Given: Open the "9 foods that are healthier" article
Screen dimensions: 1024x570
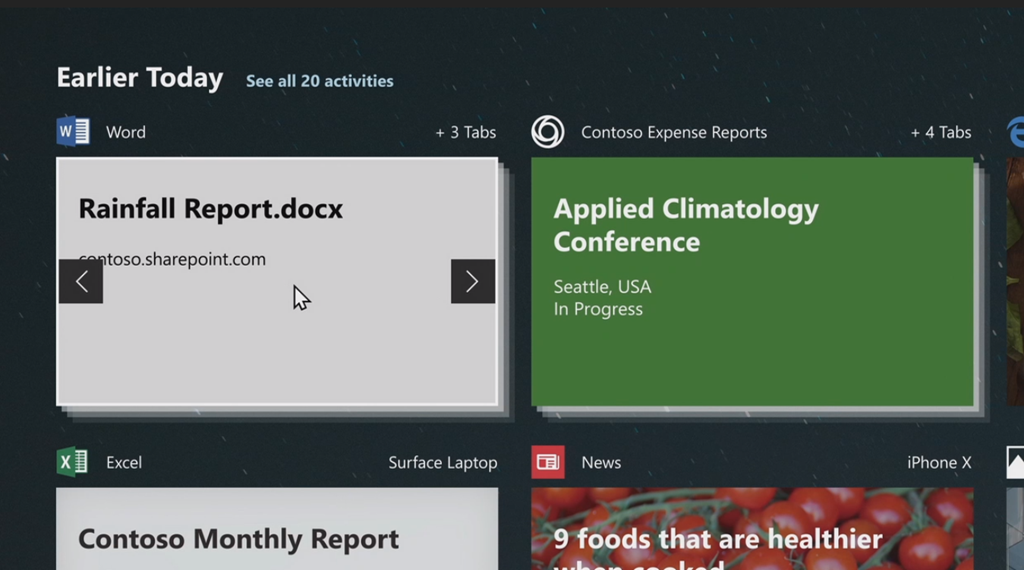Looking at the screenshot, I should 752,530.
